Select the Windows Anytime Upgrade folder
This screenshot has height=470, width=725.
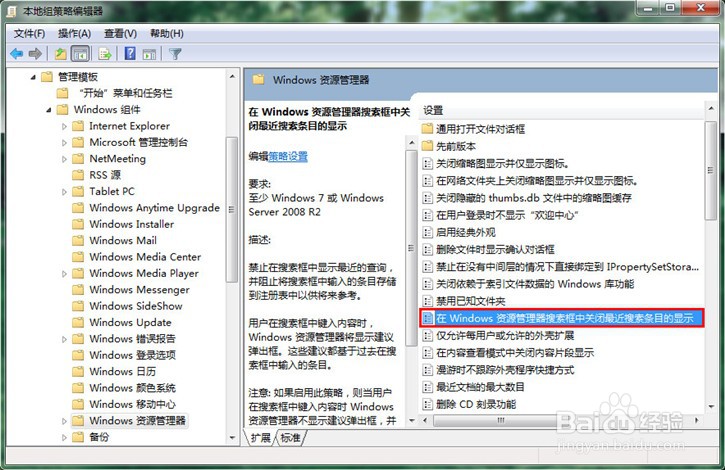coord(154,208)
